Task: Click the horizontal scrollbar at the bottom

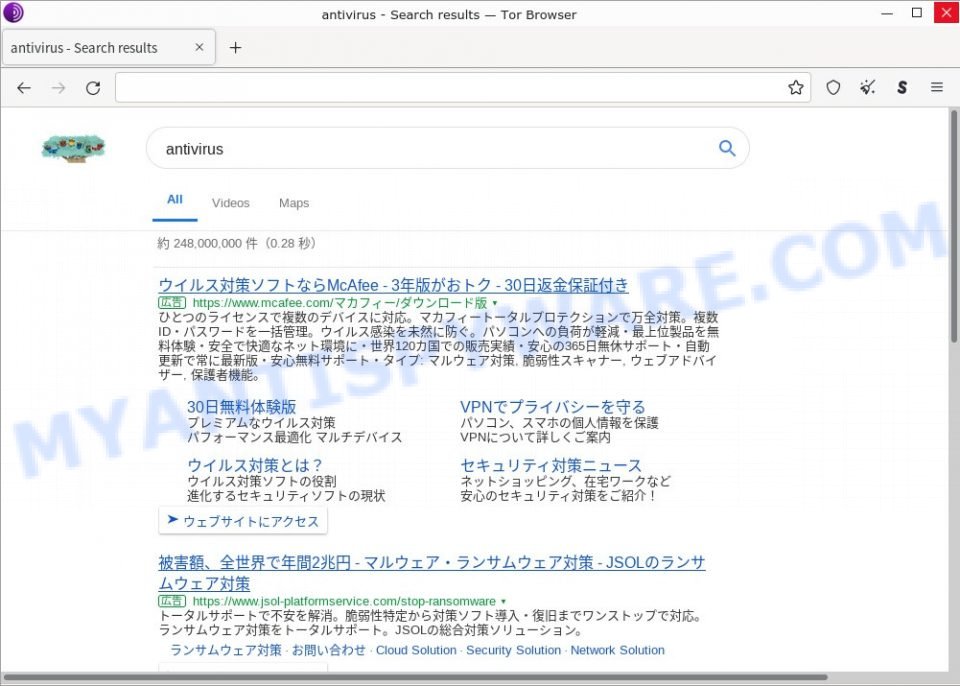Action: 414,677
